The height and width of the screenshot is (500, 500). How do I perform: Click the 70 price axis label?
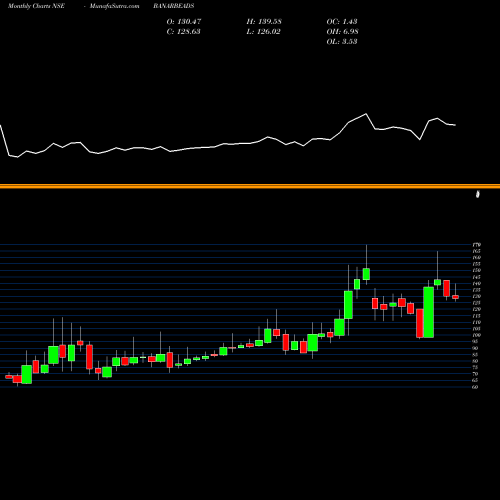click(x=475, y=374)
